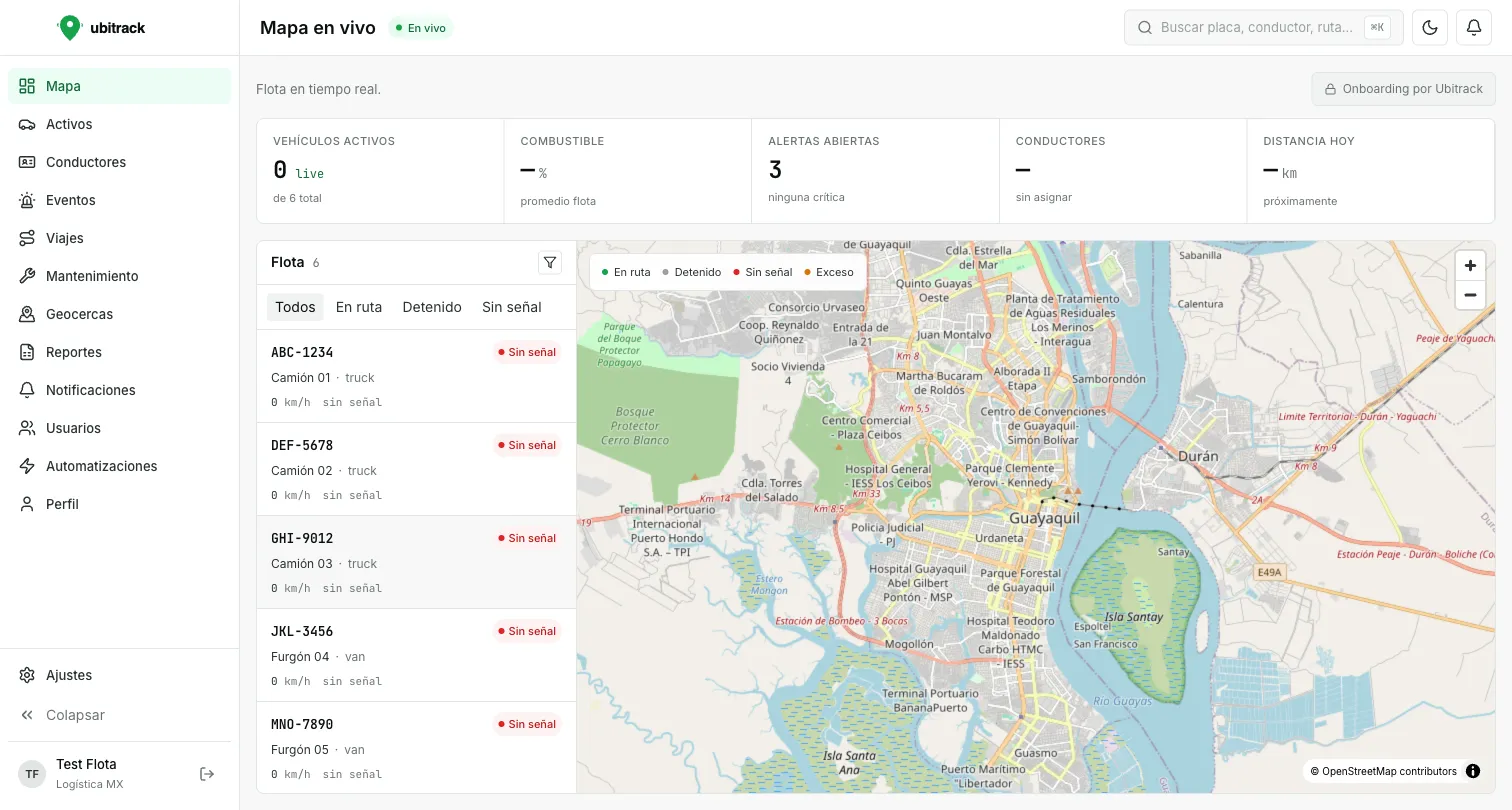The height and width of the screenshot is (810, 1512).
Task: Click the Onboarding por Ubitrack button
Action: (x=1403, y=89)
